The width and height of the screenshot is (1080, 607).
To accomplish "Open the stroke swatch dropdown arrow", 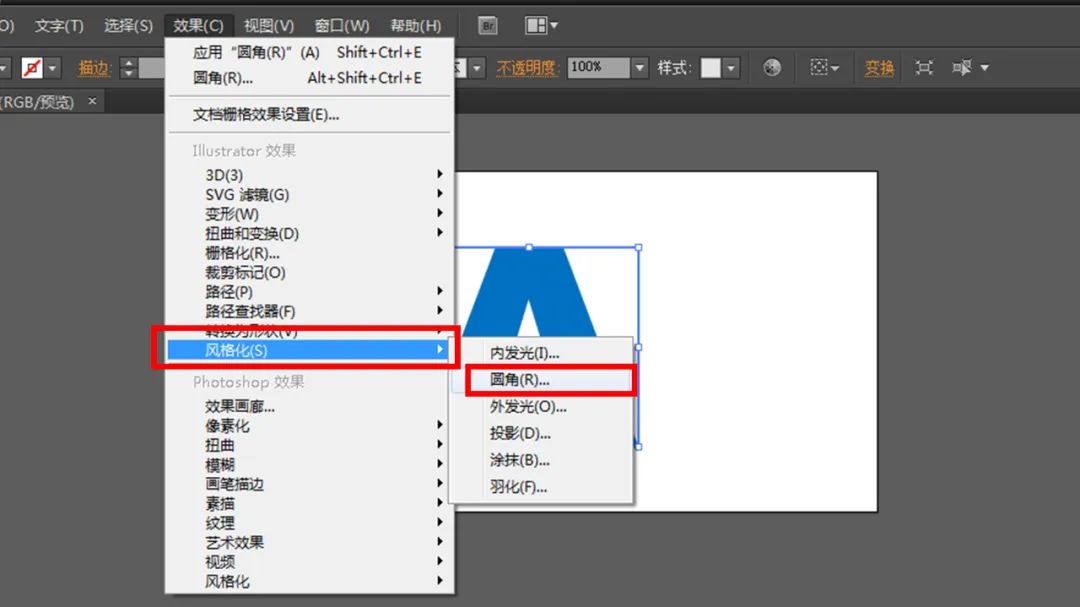I will point(52,68).
